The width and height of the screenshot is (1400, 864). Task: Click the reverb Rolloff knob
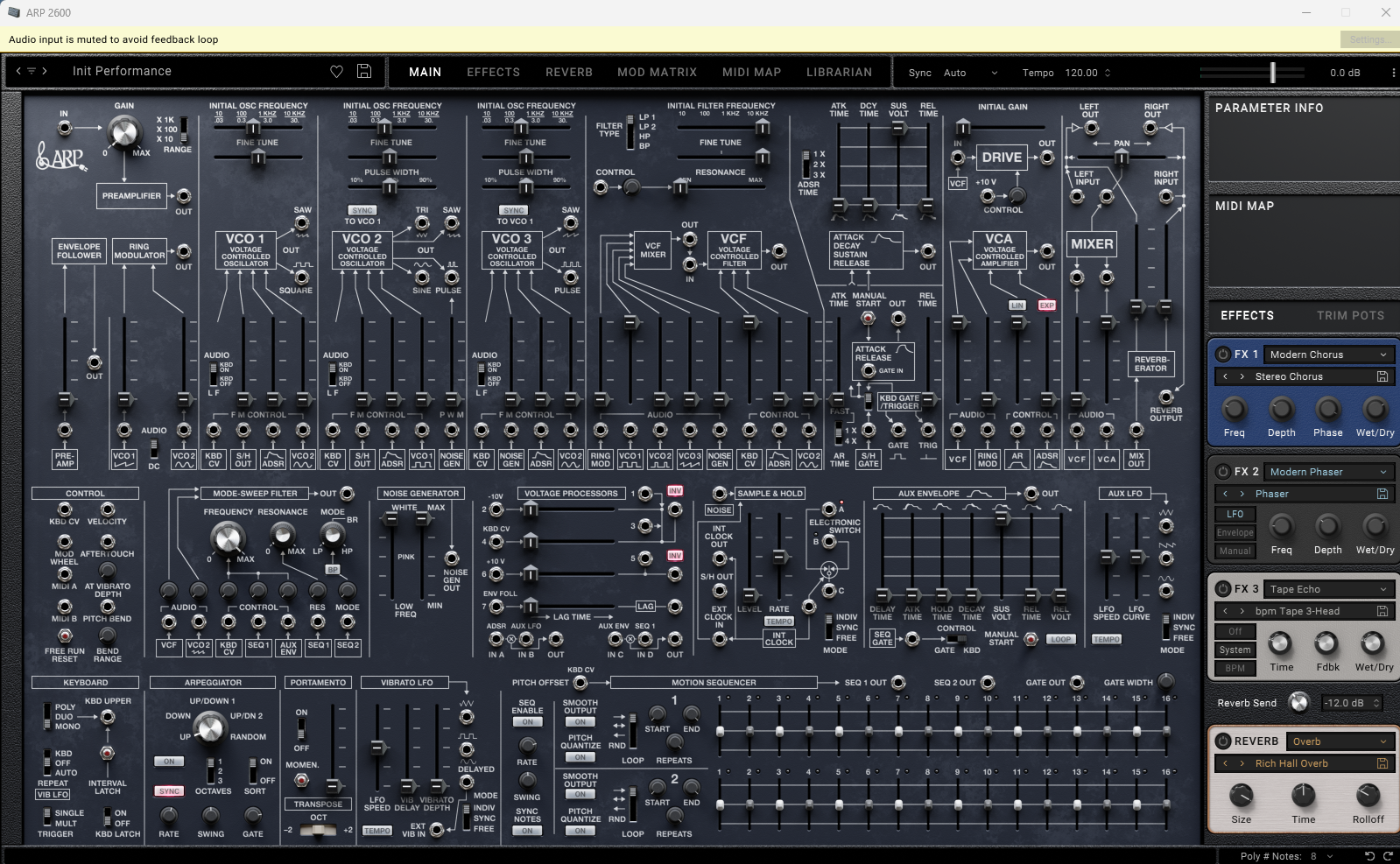1368,796
